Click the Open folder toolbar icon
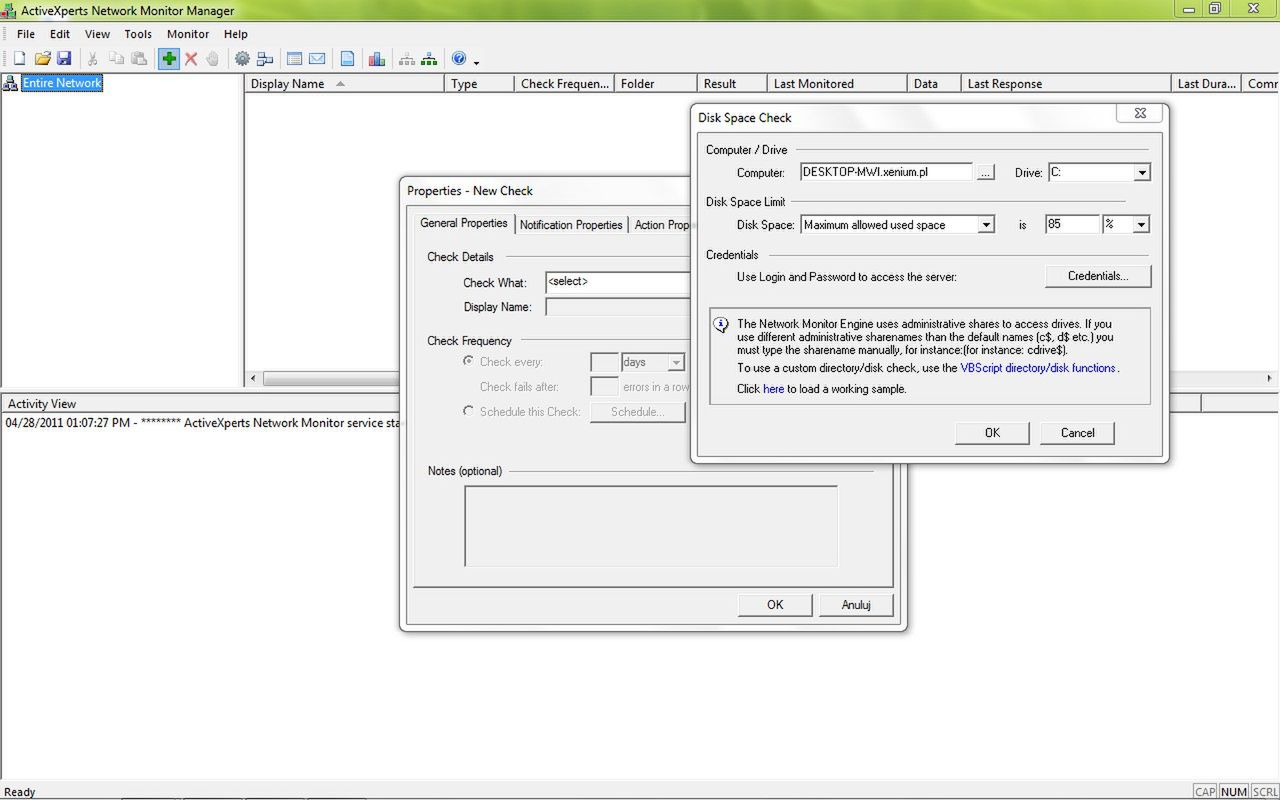The height and width of the screenshot is (800, 1280). click(x=42, y=59)
